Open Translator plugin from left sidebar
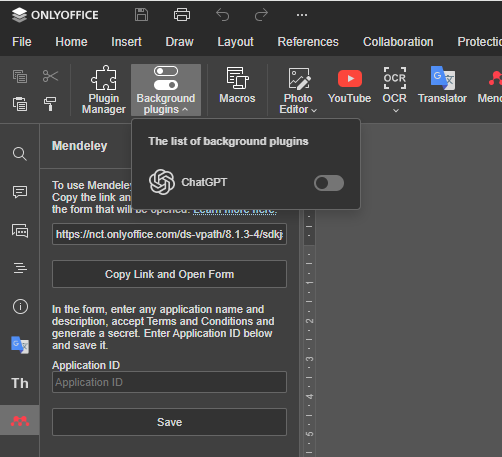The height and width of the screenshot is (457, 502). (20, 345)
